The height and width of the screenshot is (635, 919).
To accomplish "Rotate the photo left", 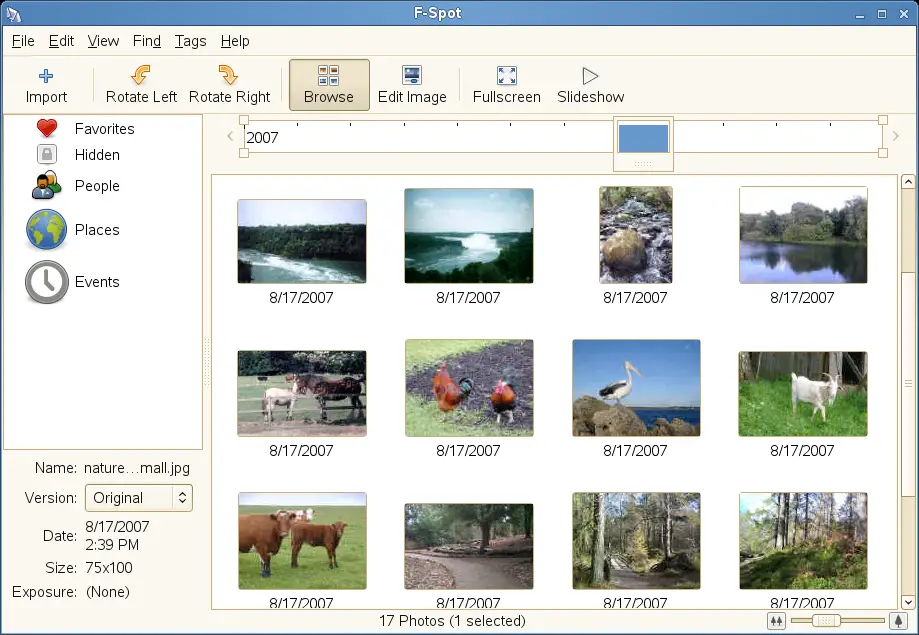I will [x=141, y=84].
